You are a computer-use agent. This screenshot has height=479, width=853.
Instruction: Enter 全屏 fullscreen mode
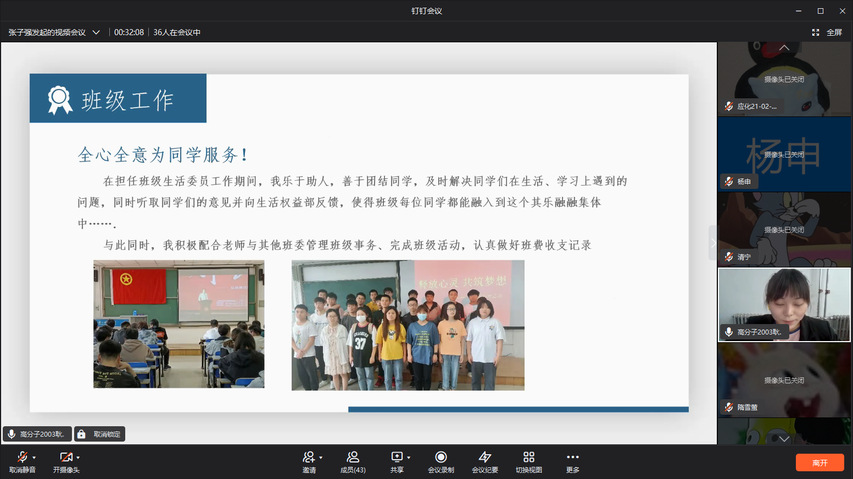click(x=828, y=32)
